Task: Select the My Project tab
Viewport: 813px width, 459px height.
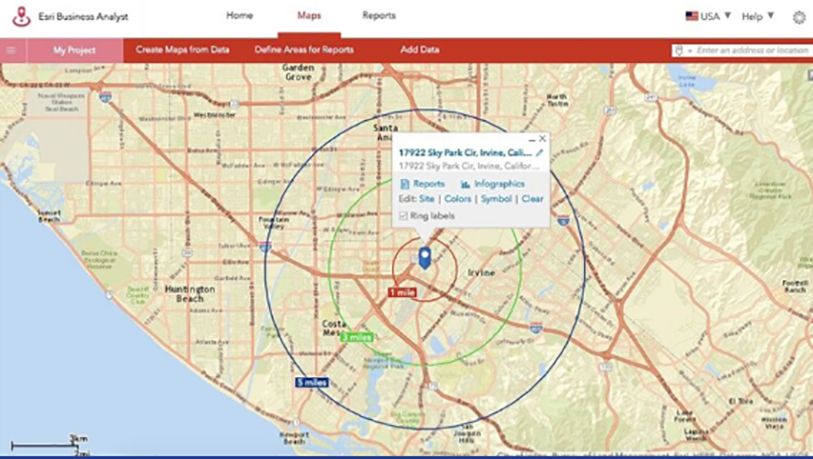Action: 75,50
